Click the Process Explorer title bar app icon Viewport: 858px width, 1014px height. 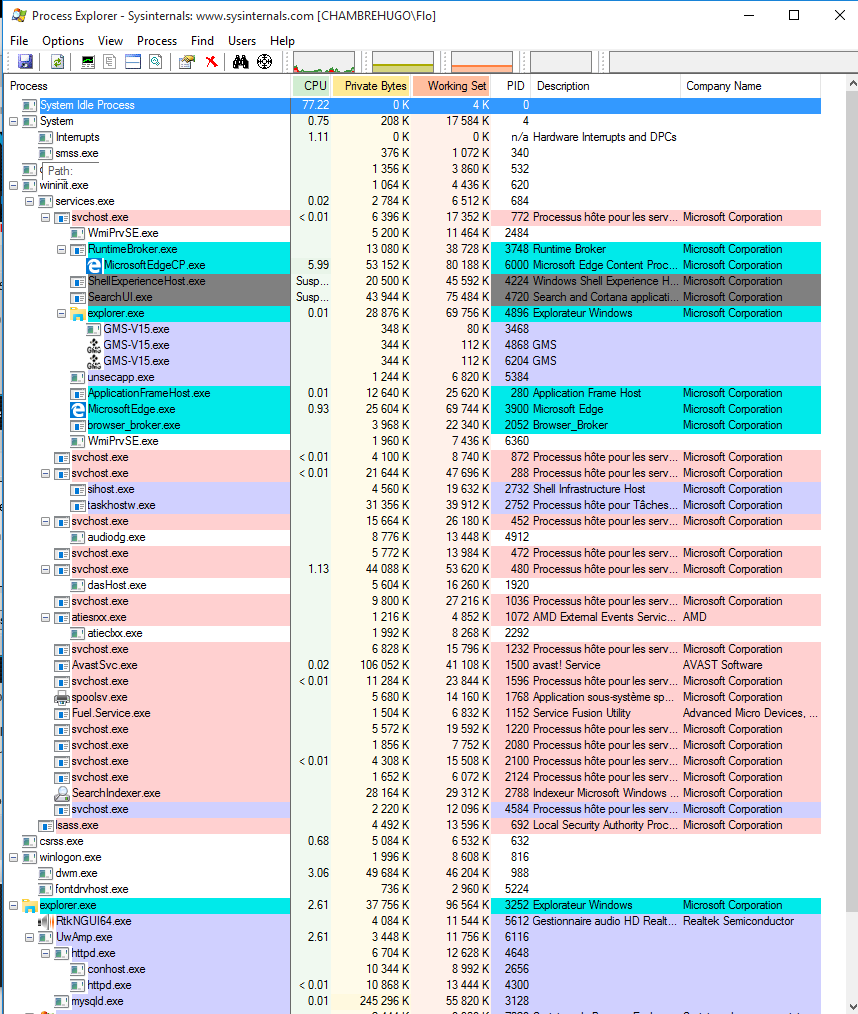click(x=19, y=15)
